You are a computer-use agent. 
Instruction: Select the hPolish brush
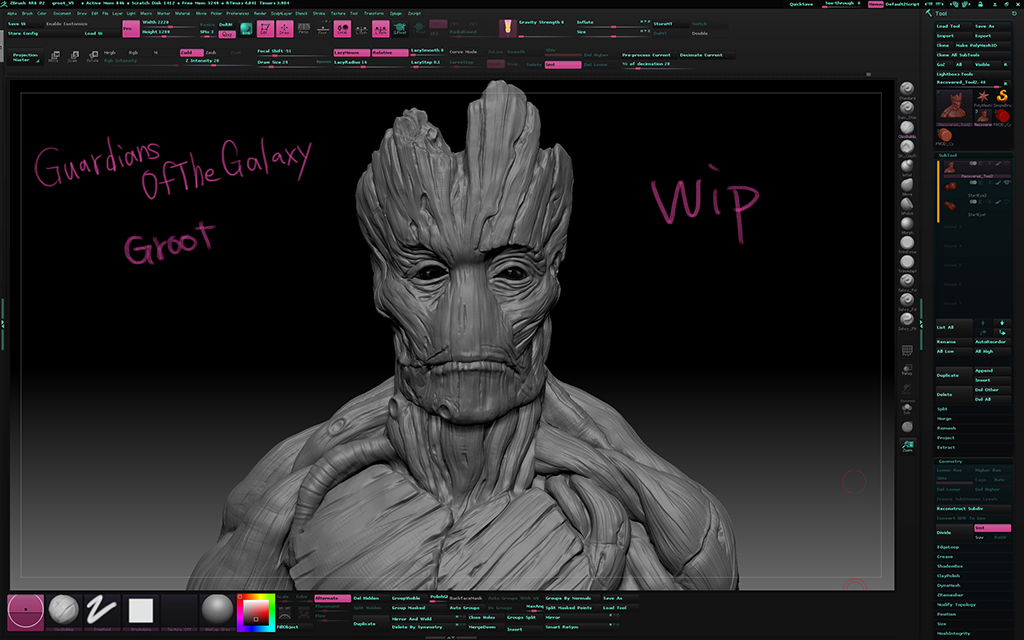click(x=906, y=204)
